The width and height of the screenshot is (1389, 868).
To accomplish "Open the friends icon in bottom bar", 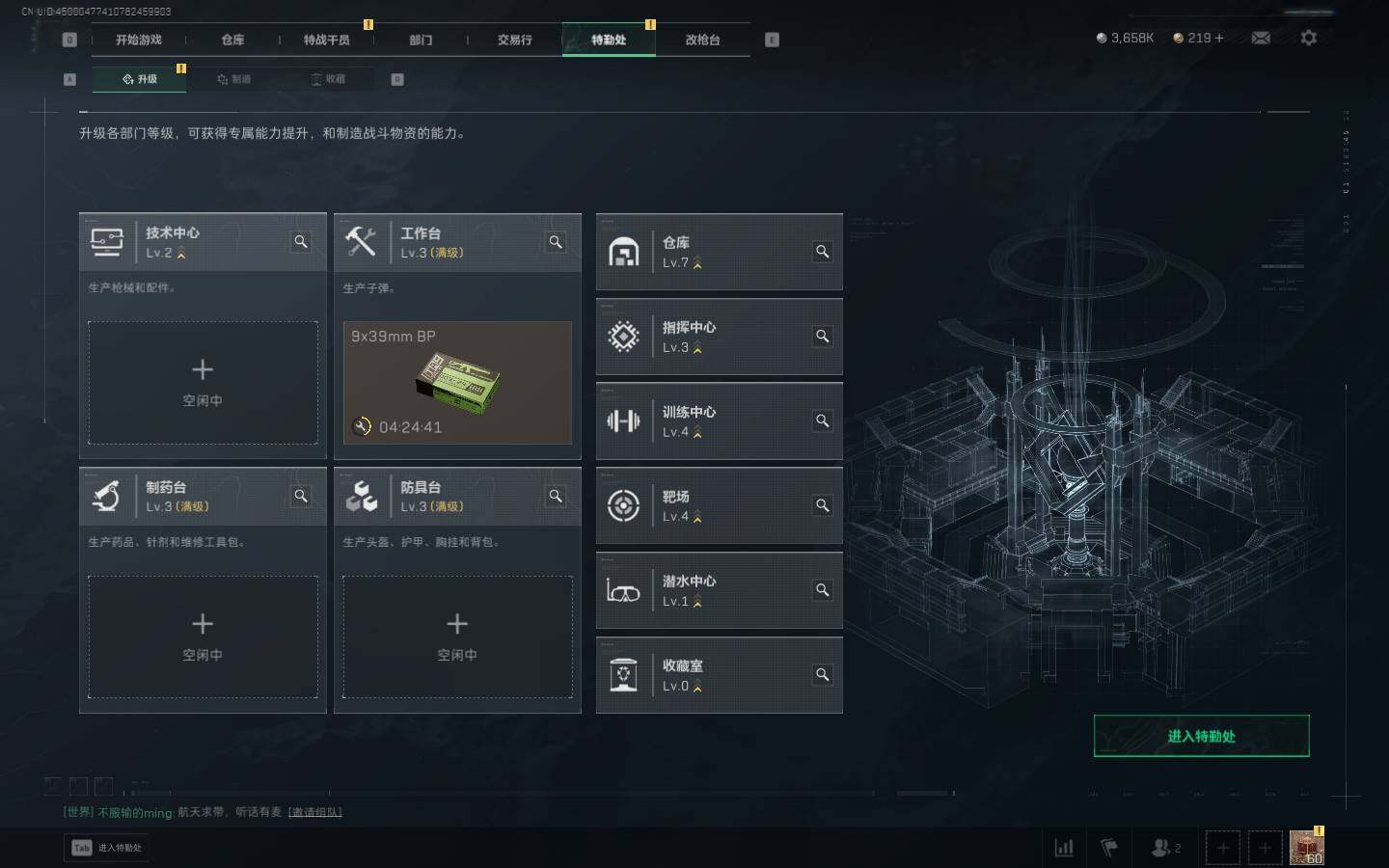I will (x=1166, y=848).
